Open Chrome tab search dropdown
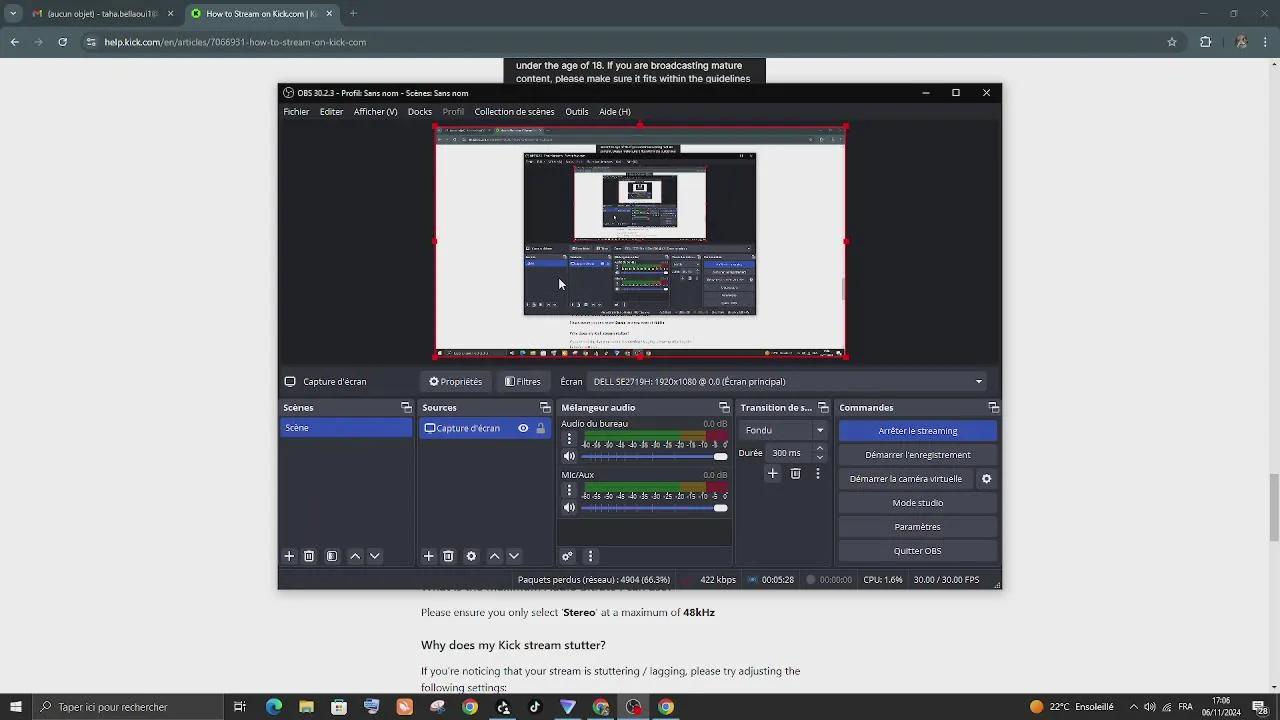Screen dimensions: 1280x720 tap(13, 14)
